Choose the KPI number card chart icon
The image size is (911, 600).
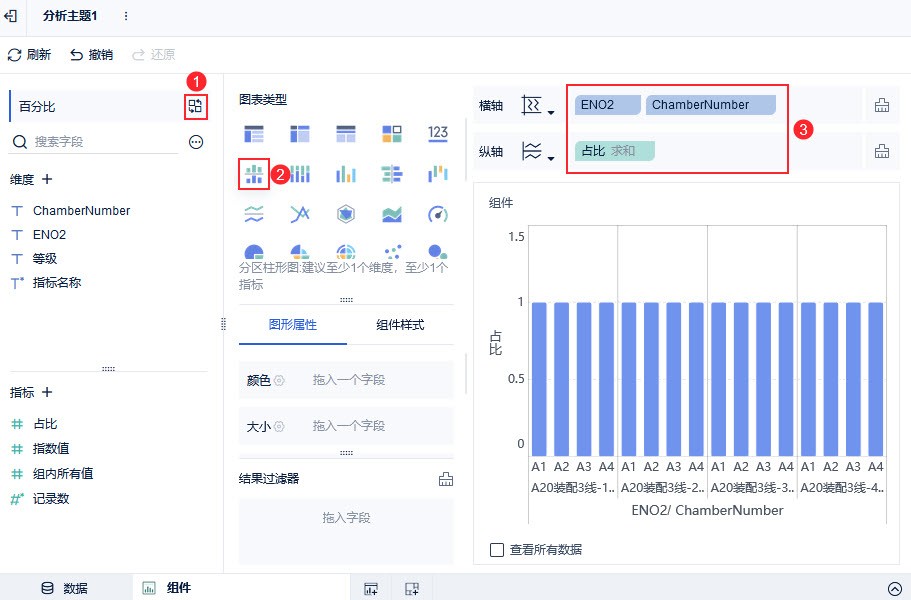pyautogui.click(x=437, y=133)
